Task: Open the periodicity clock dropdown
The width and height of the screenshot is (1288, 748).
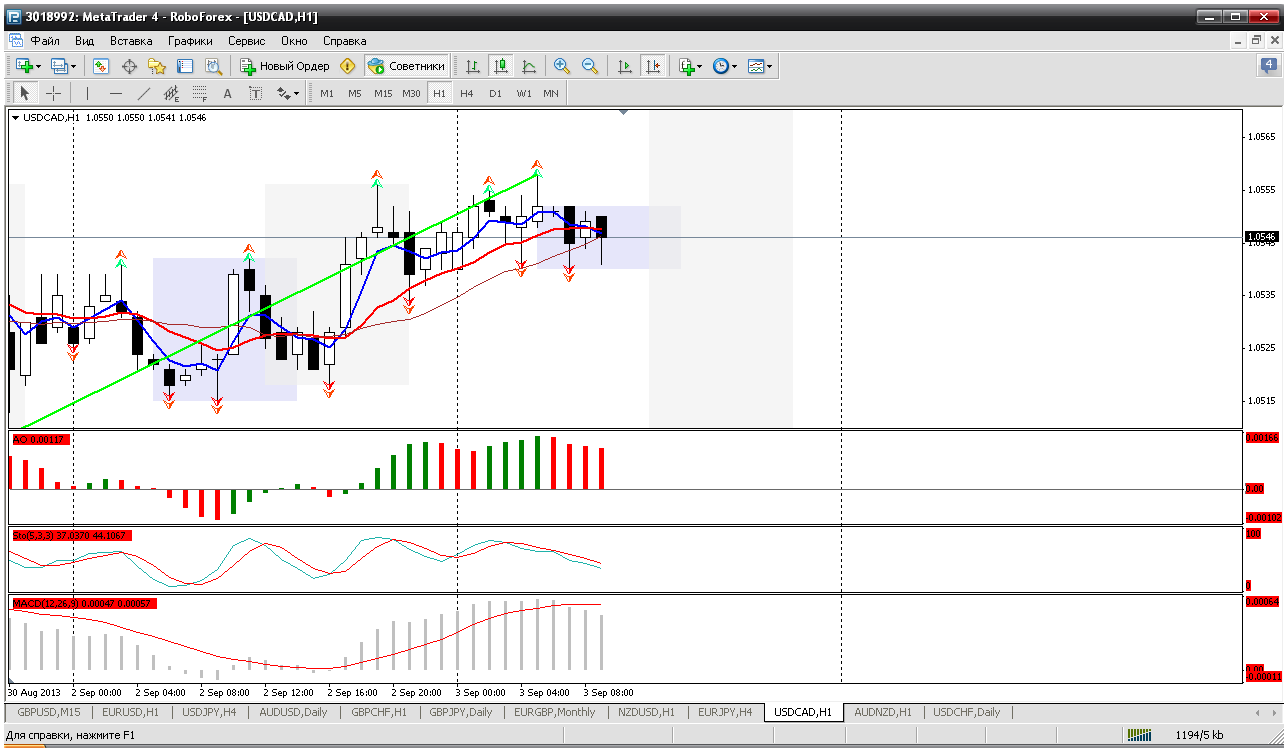Action: (x=725, y=66)
